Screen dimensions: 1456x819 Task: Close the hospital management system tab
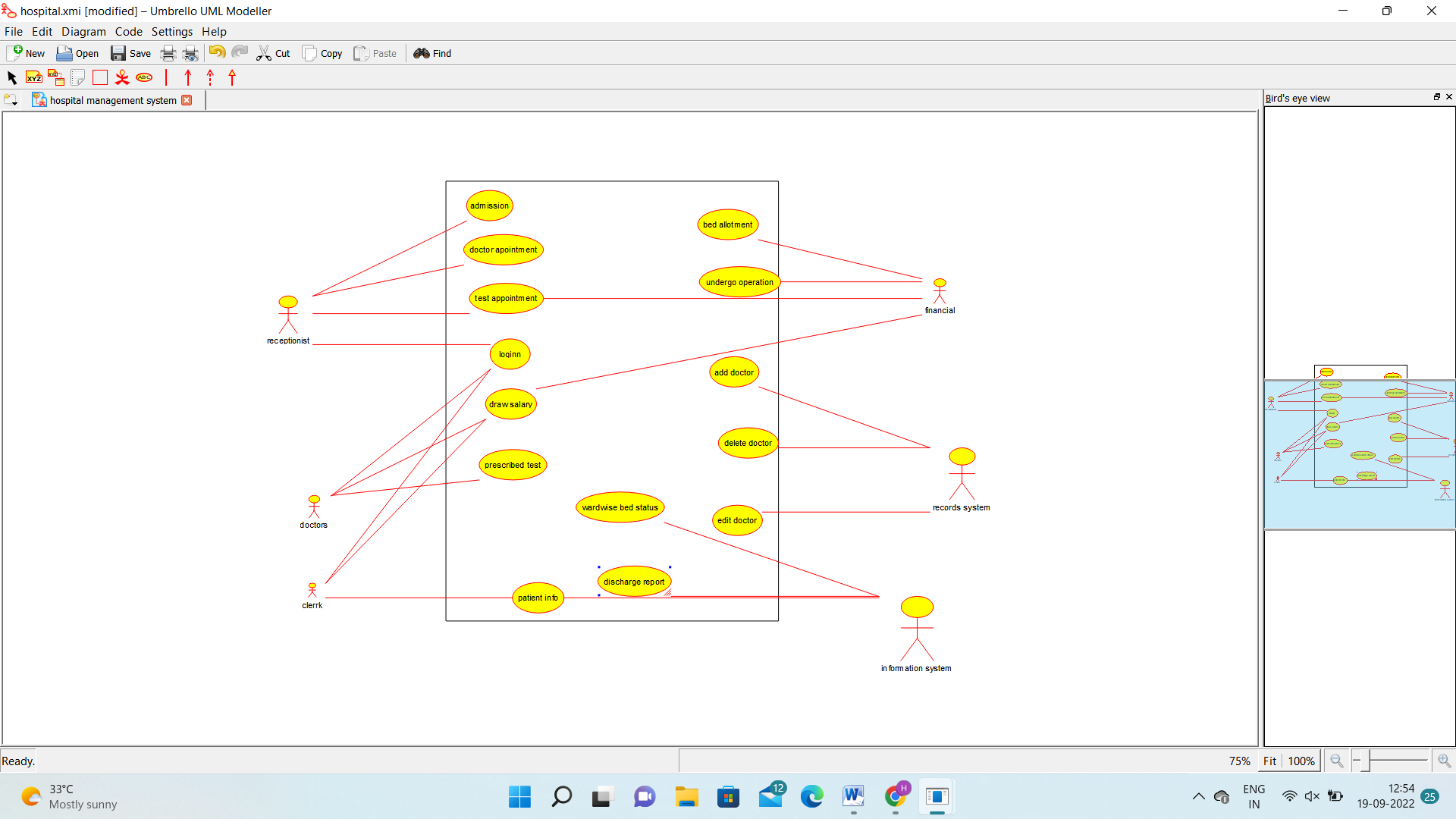(187, 100)
